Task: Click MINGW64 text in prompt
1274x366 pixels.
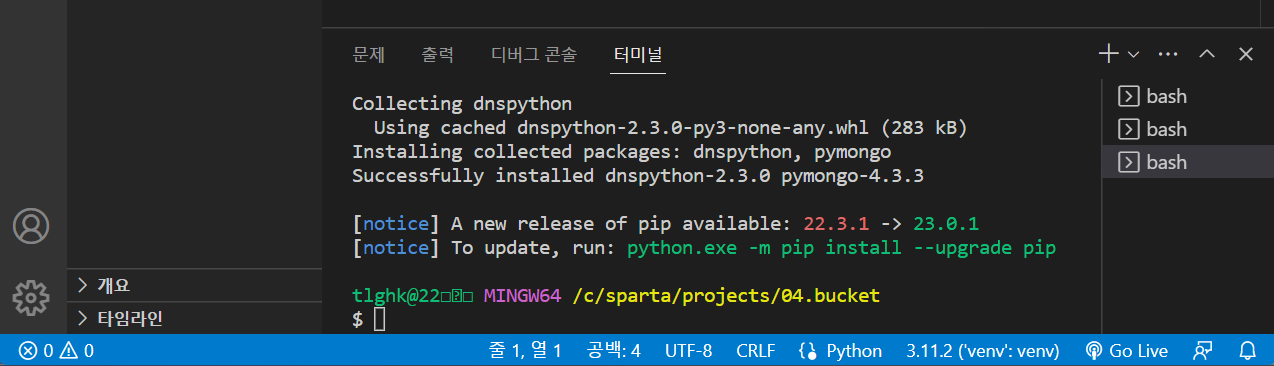Action: 522,297
